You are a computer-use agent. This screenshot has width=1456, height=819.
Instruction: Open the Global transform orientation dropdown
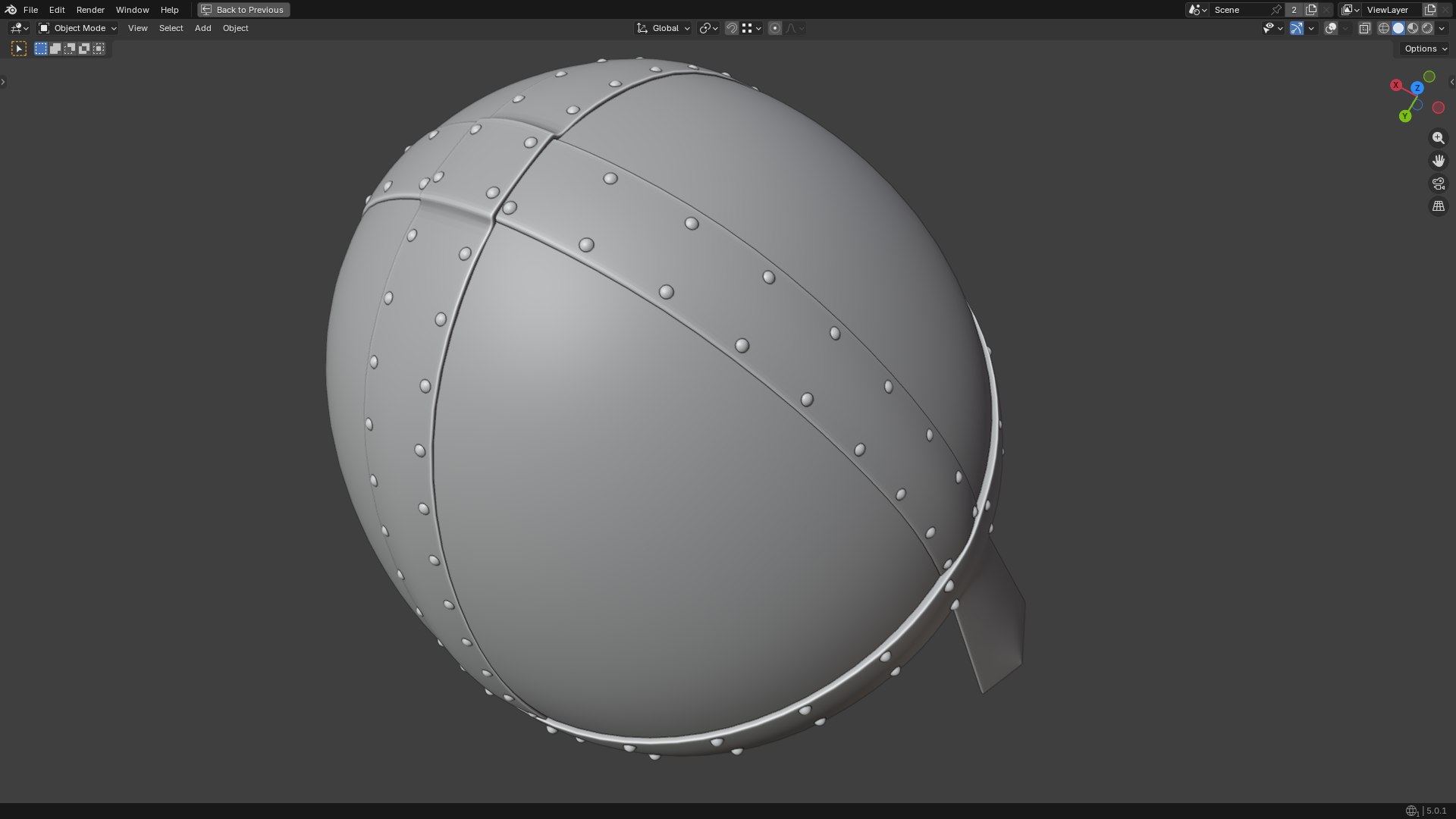(664, 28)
